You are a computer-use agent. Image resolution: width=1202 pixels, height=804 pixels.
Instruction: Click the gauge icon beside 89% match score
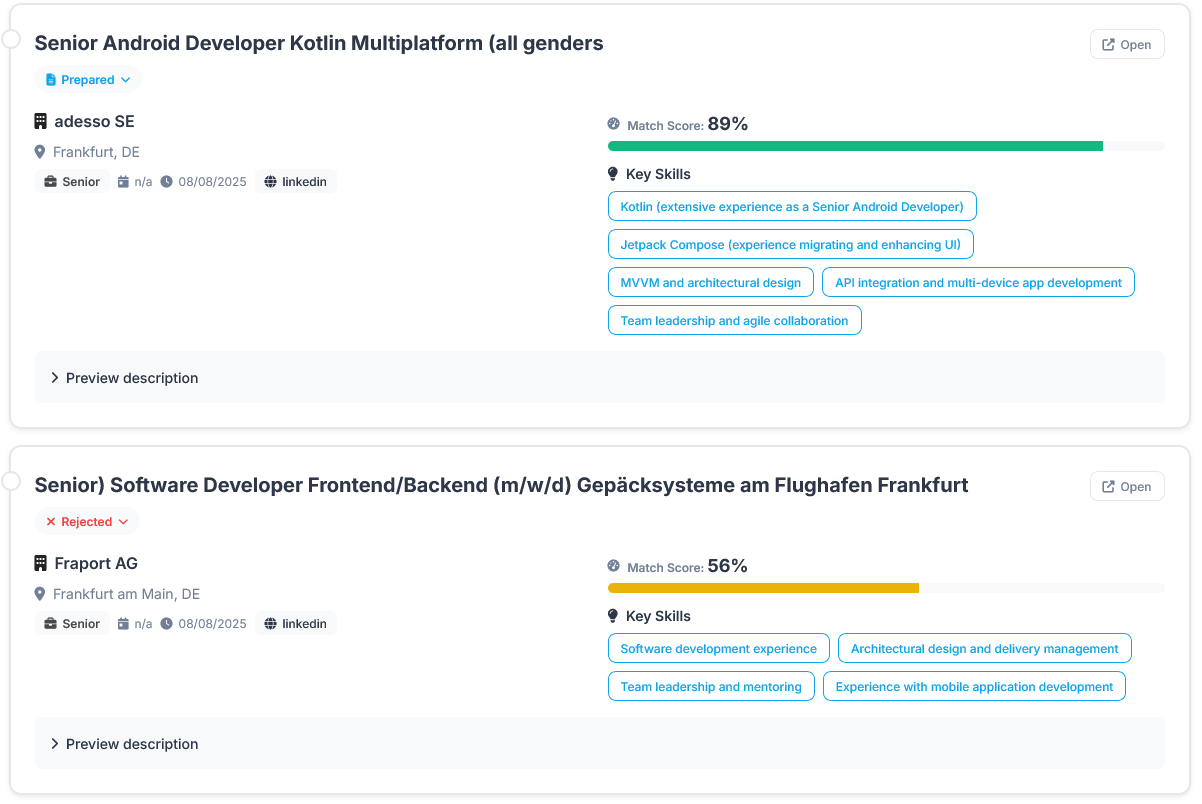pos(614,124)
